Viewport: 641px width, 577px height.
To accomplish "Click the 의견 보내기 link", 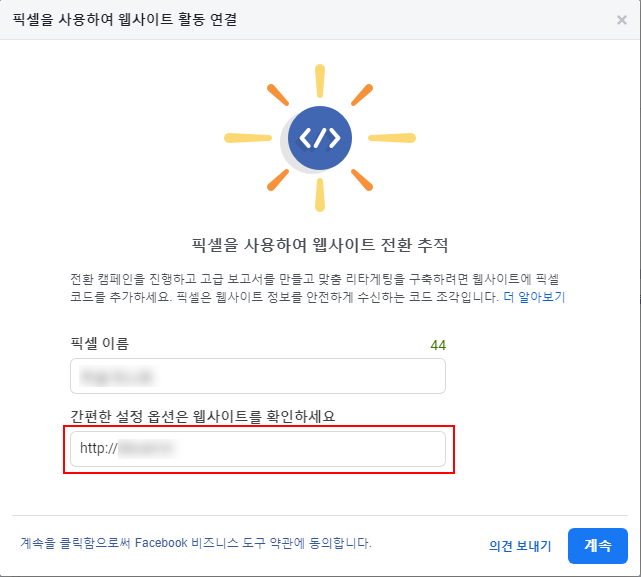I will (x=520, y=546).
